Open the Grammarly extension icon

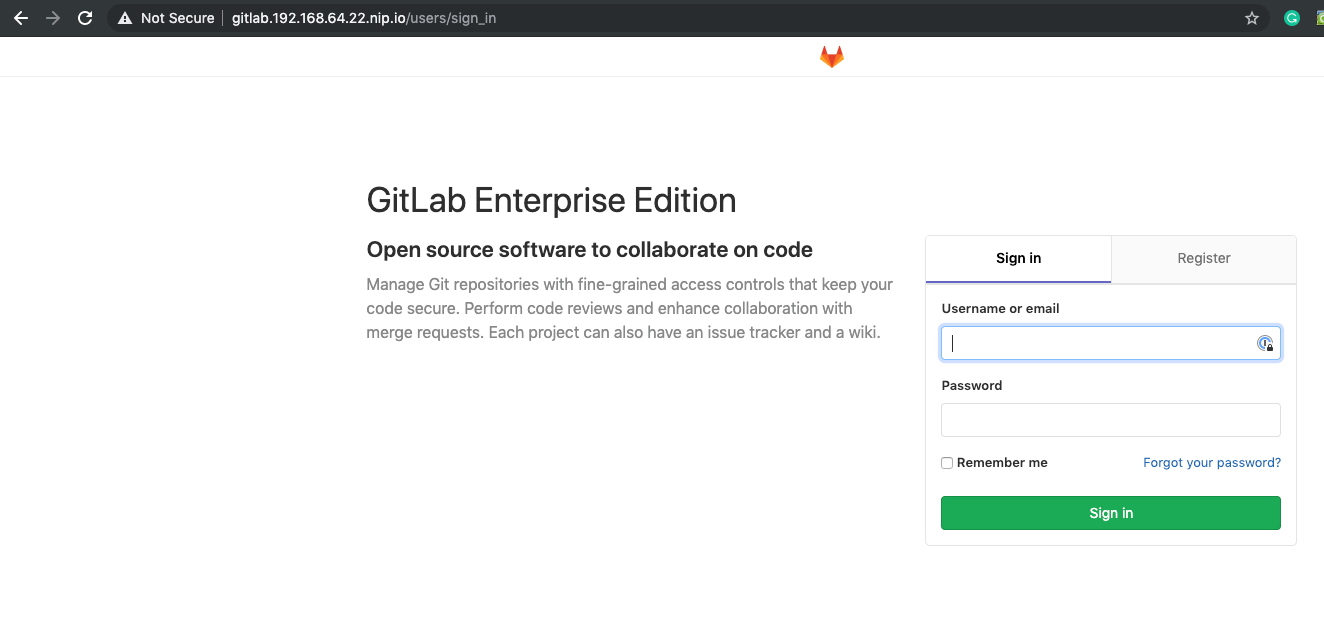pyautogui.click(x=1292, y=18)
